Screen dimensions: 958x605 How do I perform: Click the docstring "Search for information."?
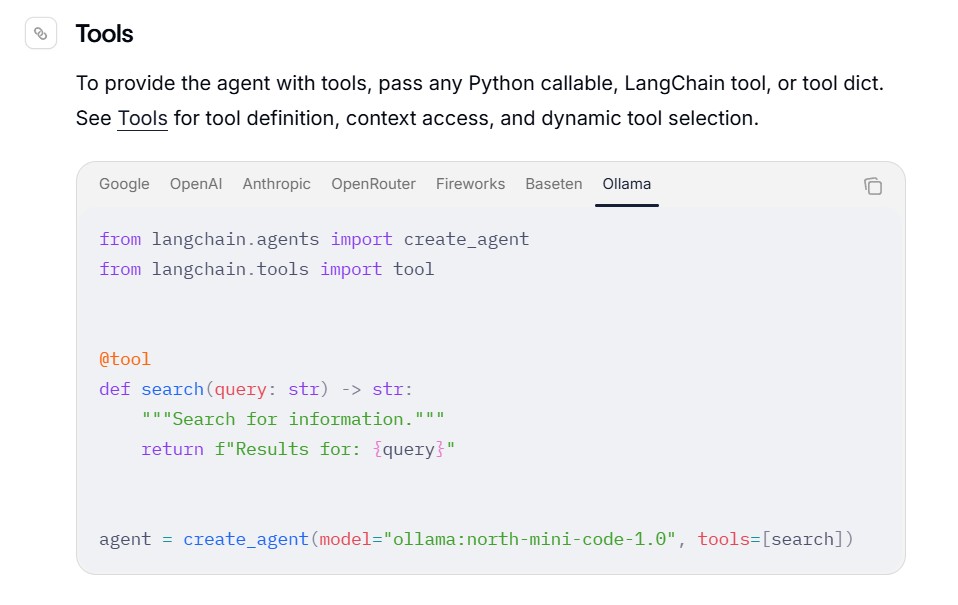(293, 419)
